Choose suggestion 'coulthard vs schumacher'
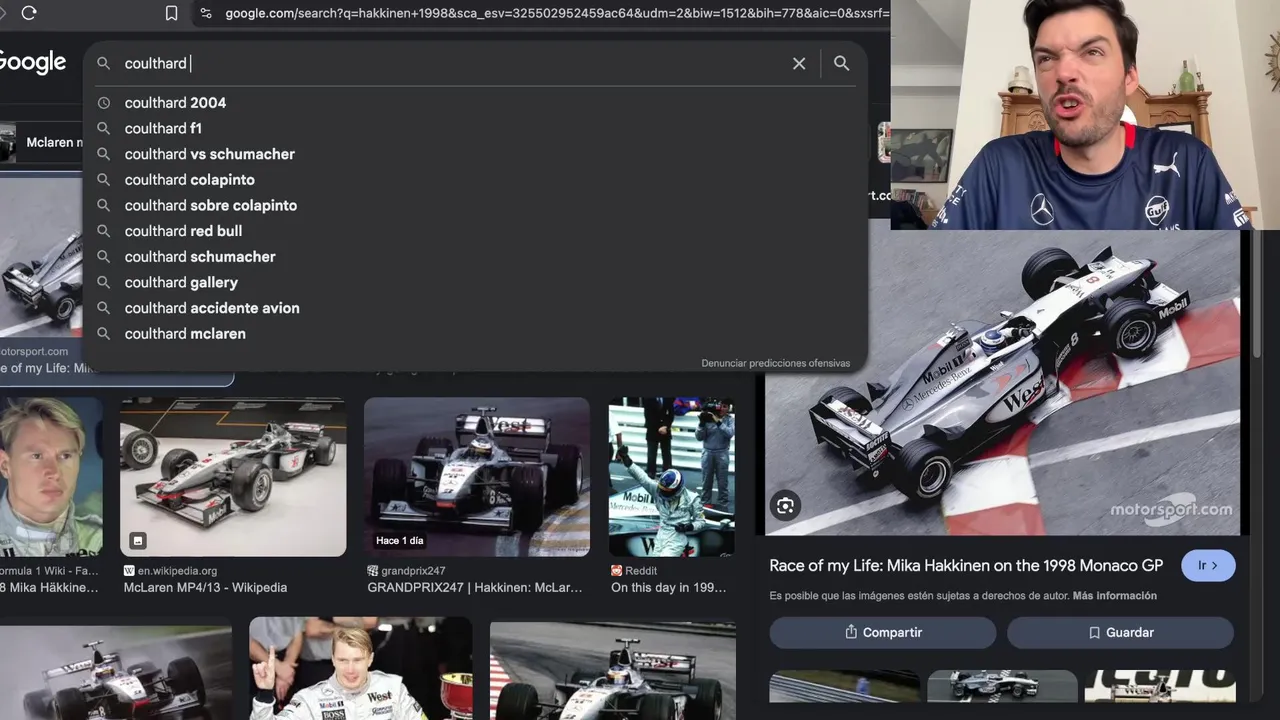The height and width of the screenshot is (720, 1280). (x=475, y=154)
